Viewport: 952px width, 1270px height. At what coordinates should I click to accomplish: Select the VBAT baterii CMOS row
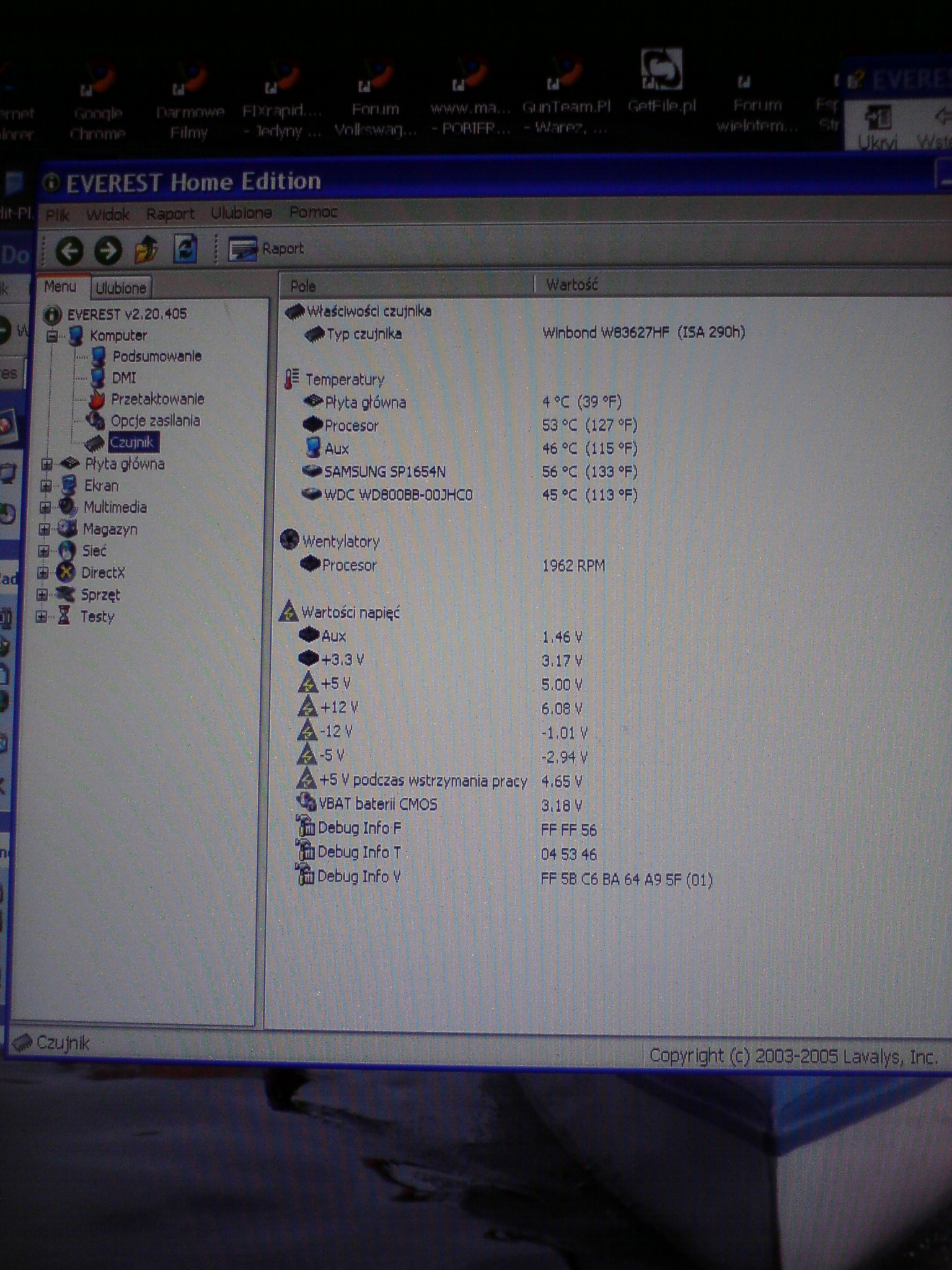point(440,805)
